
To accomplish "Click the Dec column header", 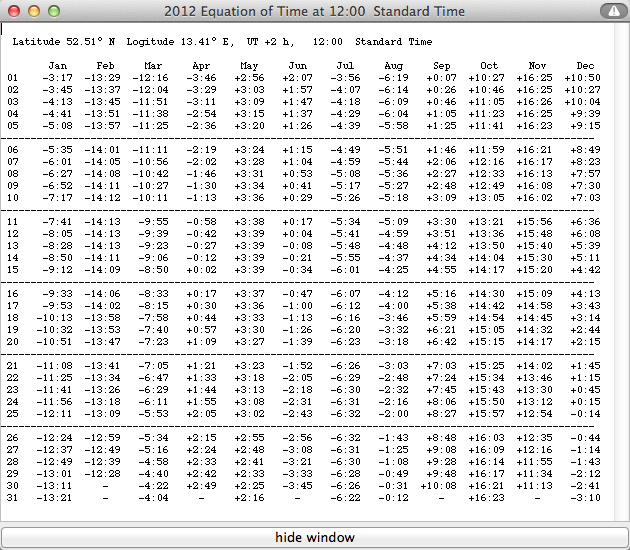I will point(586,65).
